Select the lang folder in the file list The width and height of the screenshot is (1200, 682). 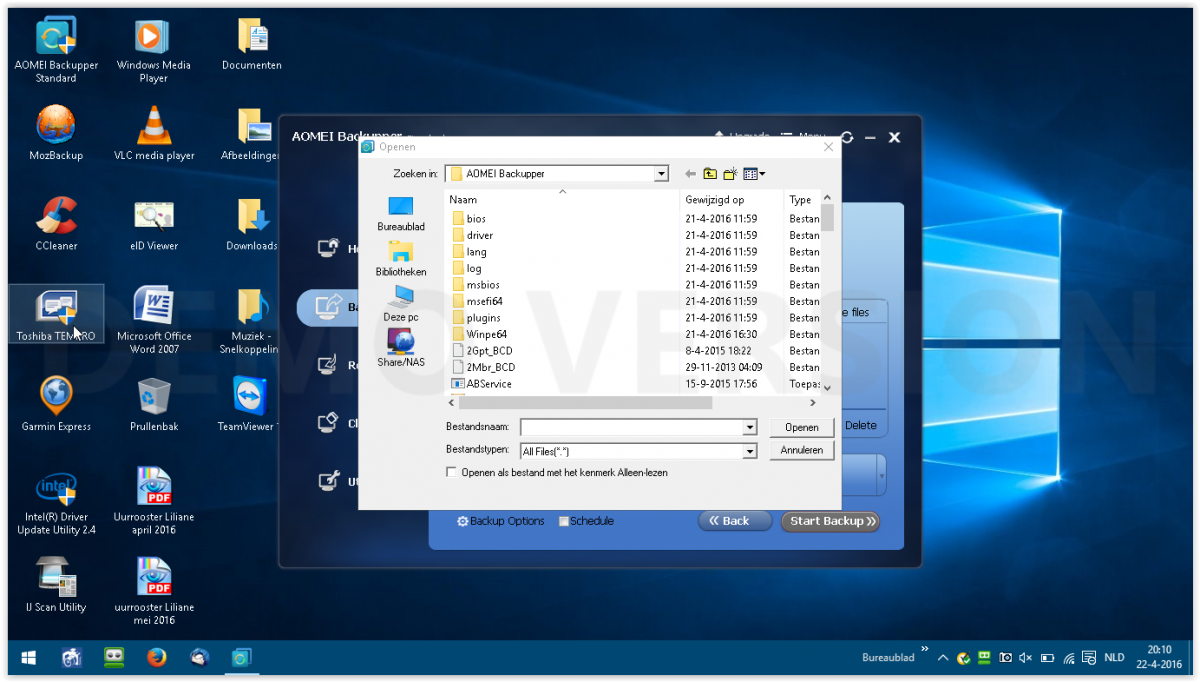point(476,252)
